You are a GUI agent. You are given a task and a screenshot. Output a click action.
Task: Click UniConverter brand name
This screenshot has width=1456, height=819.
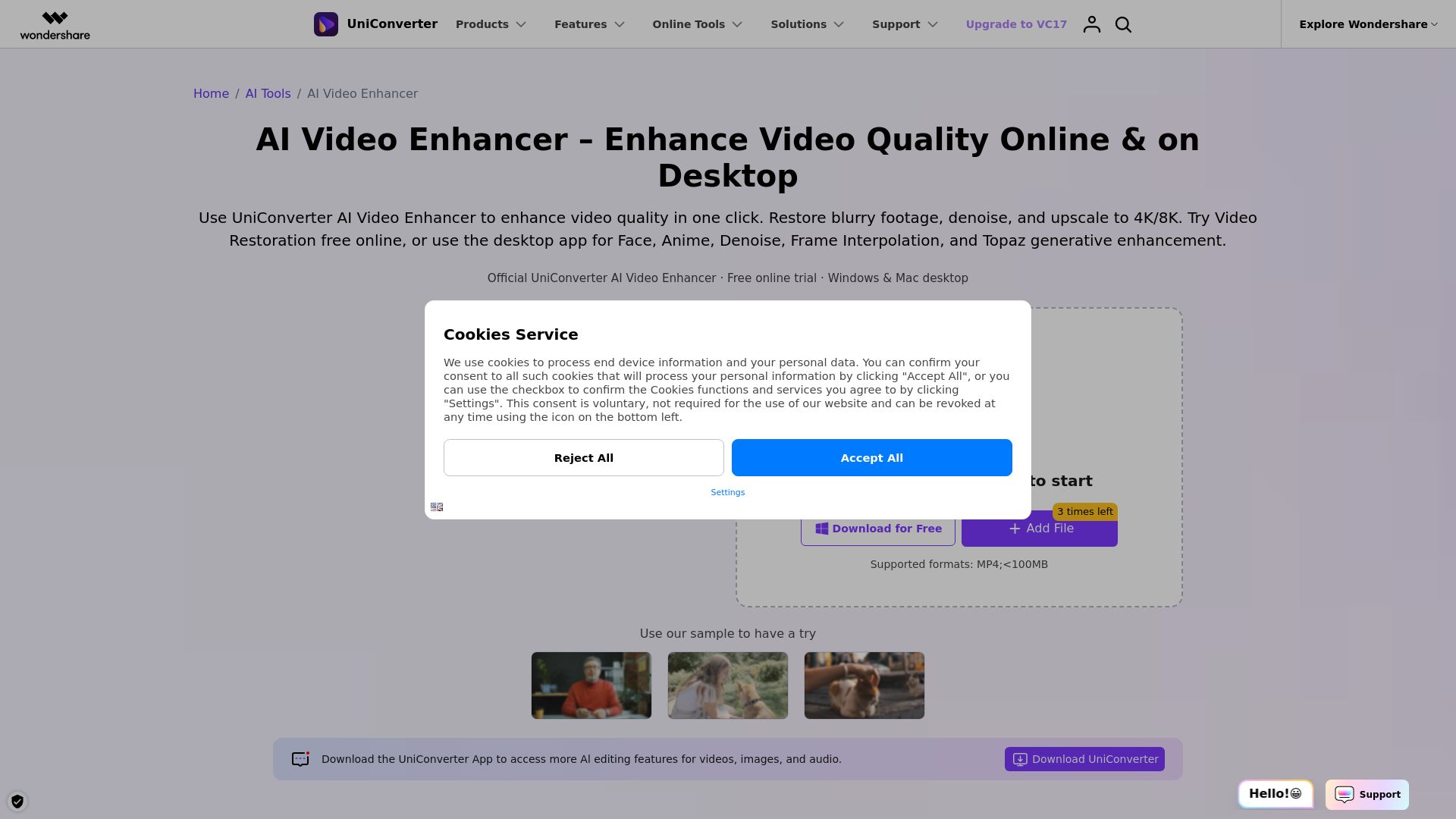click(x=392, y=24)
